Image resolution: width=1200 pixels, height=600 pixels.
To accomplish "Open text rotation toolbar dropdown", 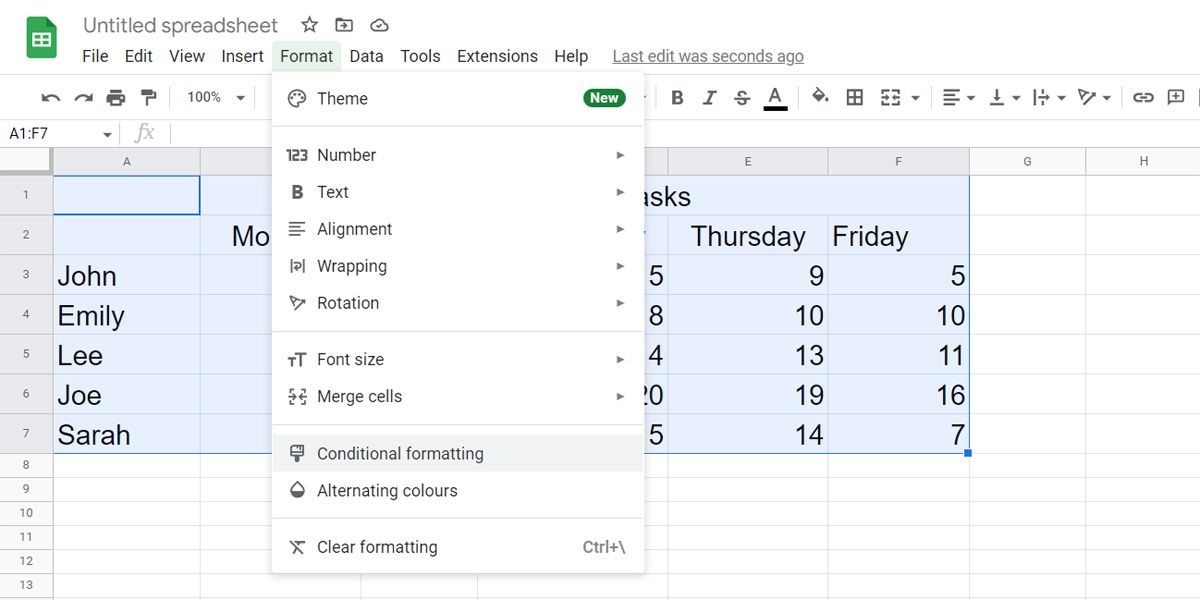I will coord(1095,97).
